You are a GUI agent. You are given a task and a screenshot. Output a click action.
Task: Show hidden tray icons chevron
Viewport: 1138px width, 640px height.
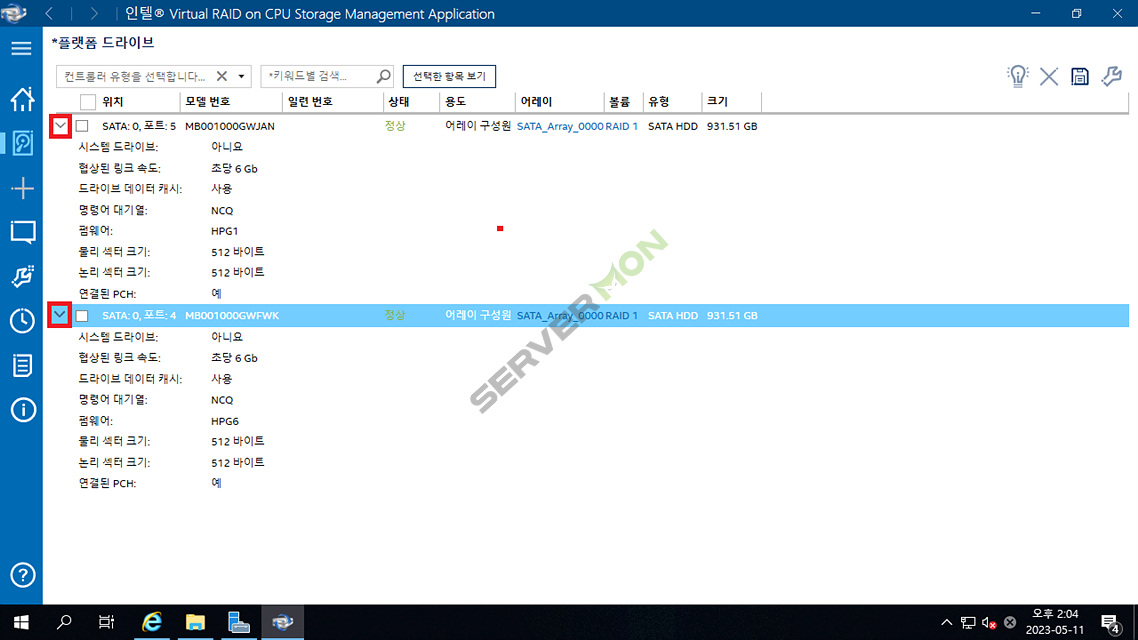(x=946, y=623)
